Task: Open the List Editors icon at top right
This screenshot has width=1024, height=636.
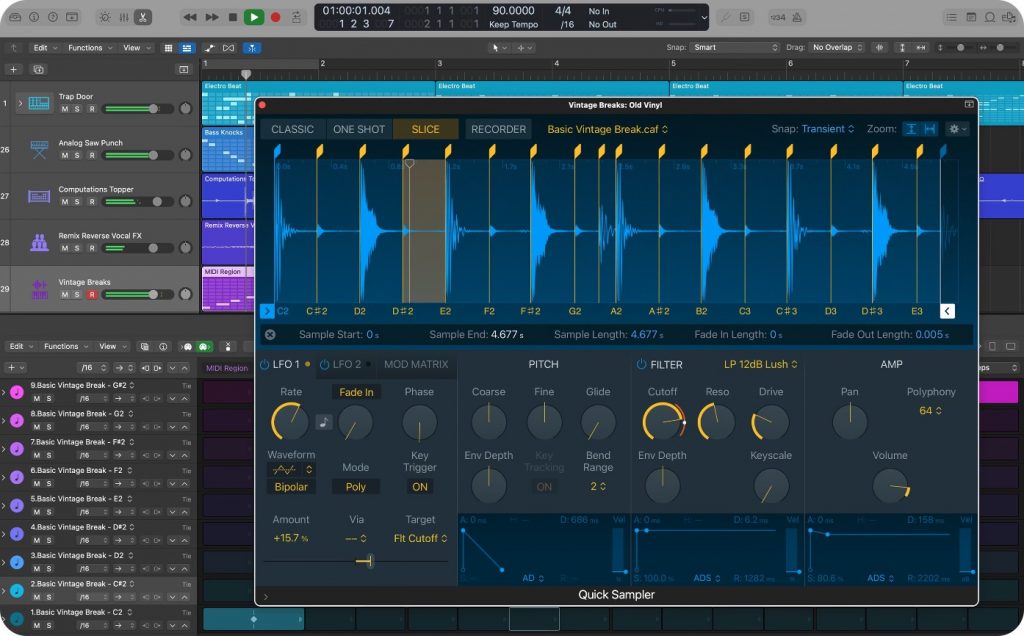Action: (951, 17)
